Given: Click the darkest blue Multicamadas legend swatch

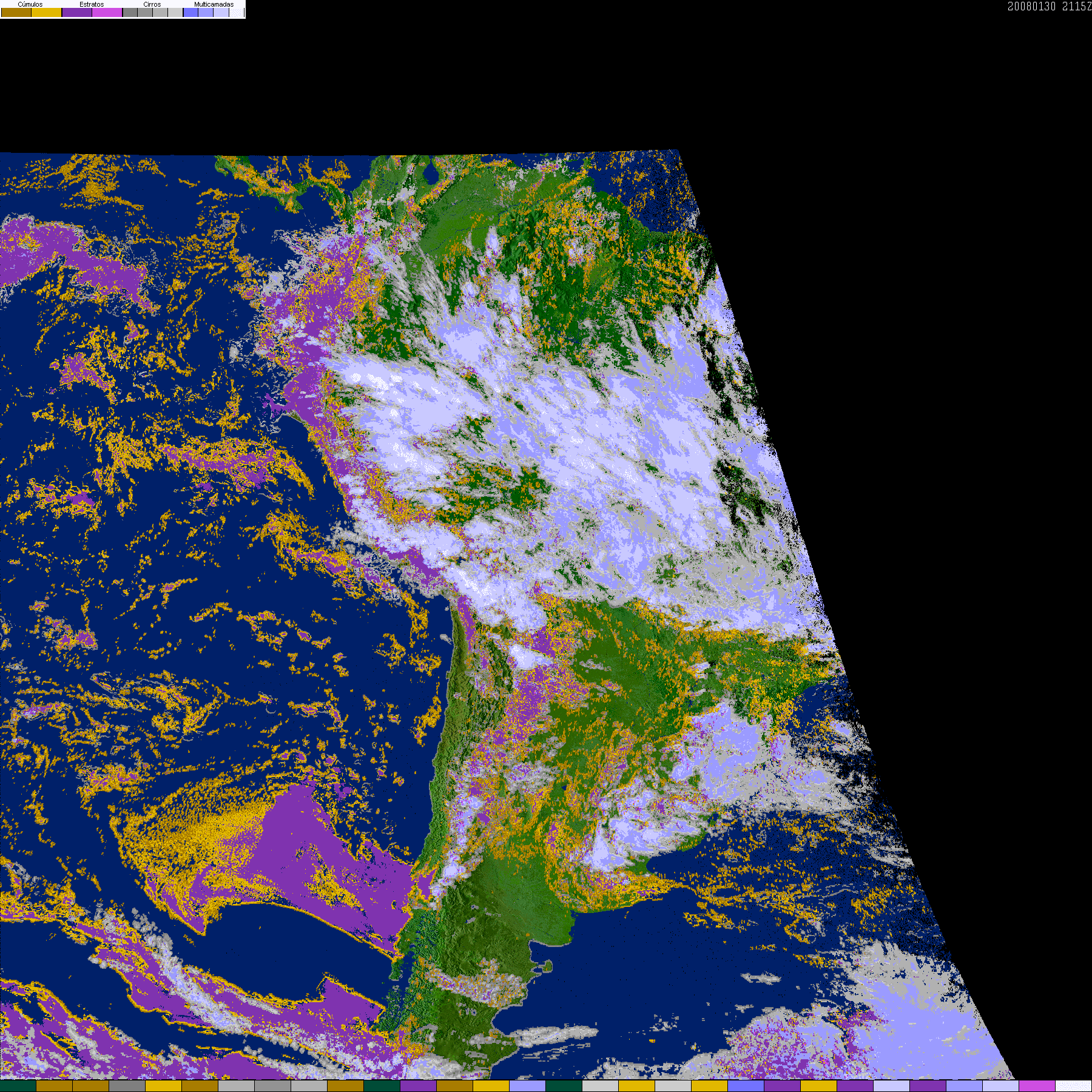Looking at the screenshot, I should 190,12.
